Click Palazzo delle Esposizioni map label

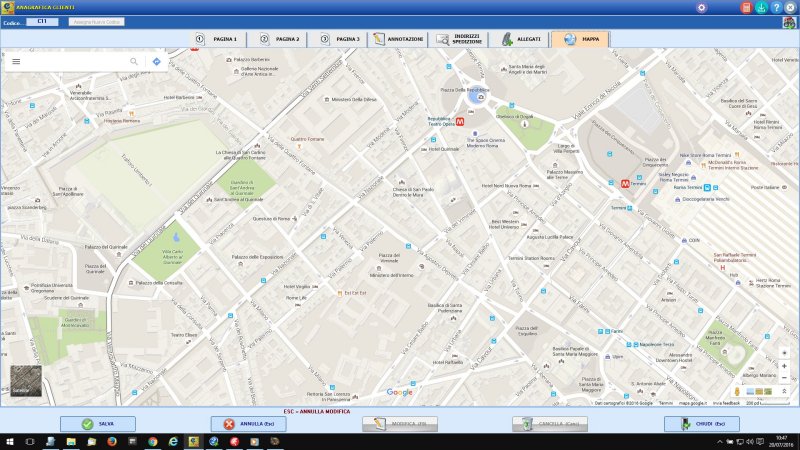[x=257, y=257]
